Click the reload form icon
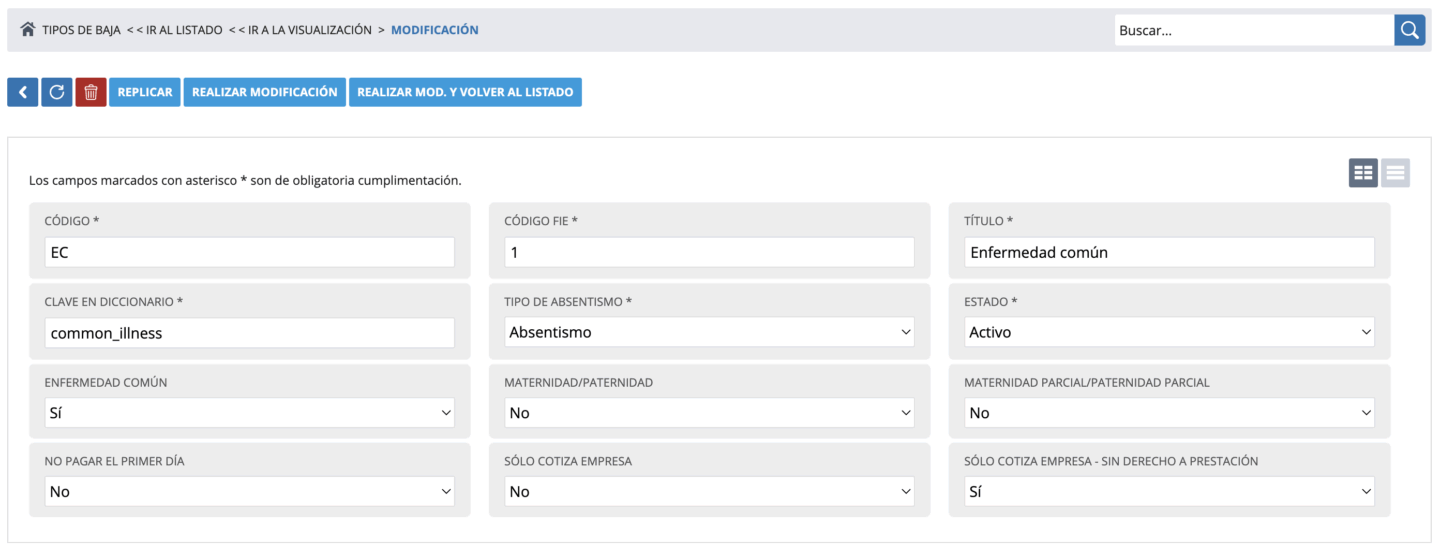 click(x=57, y=92)
